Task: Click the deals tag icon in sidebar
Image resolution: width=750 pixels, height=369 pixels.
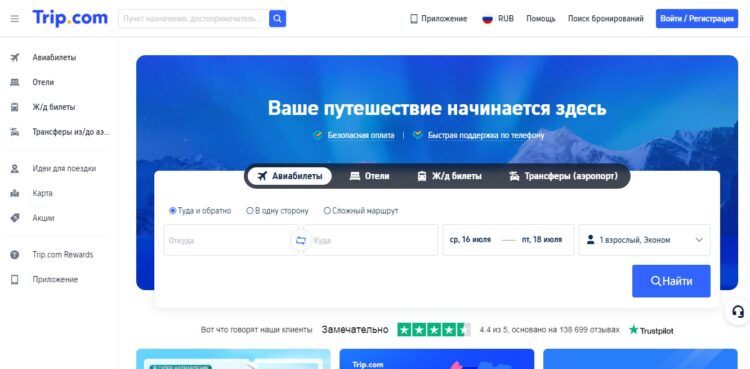Action: (x=15, y=218)
